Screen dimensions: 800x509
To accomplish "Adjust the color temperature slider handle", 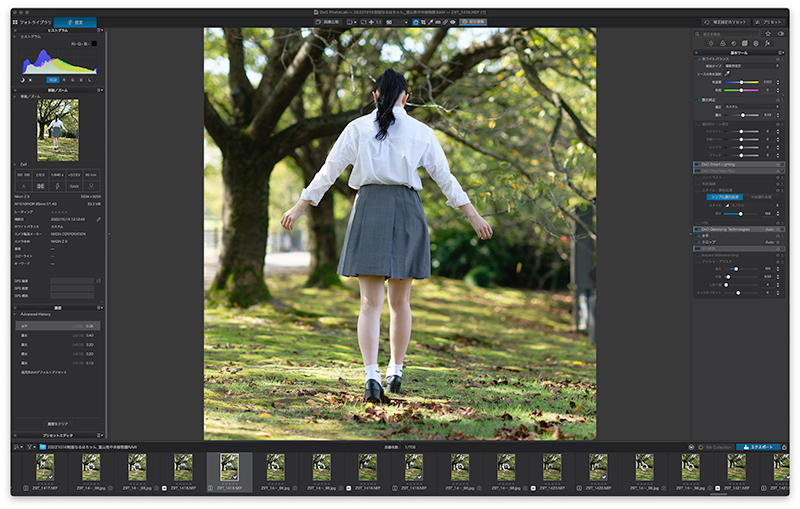I will click(x=741, y=82).
